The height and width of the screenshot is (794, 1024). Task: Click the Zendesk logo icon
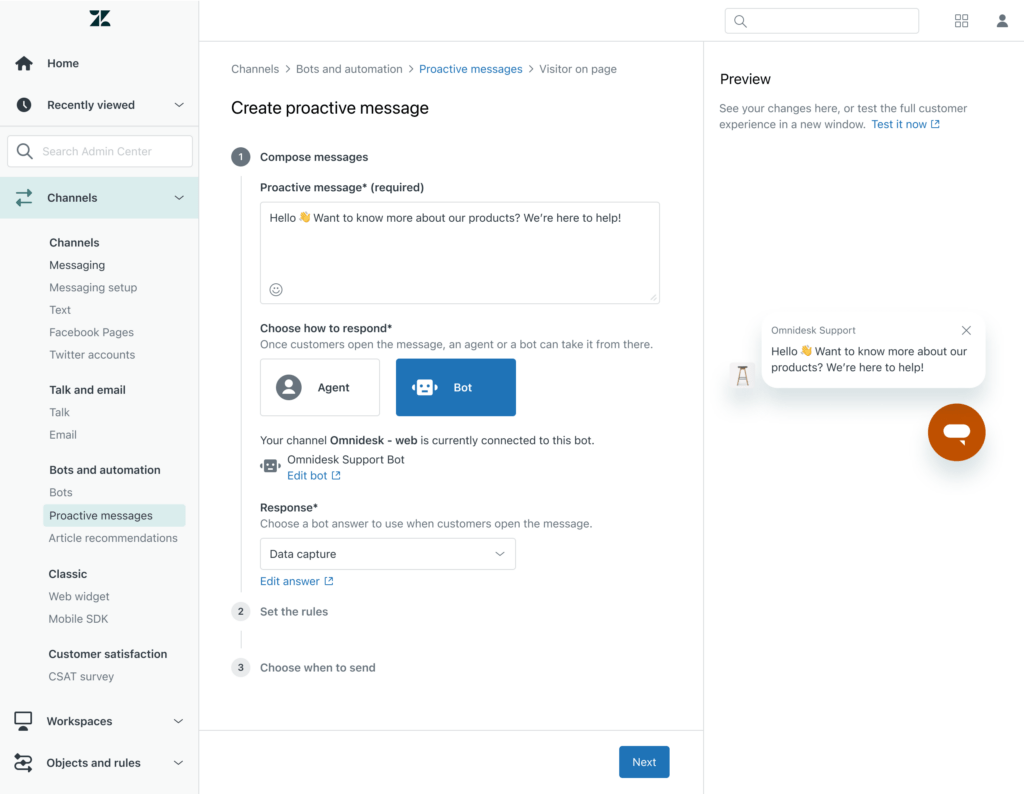click(x=100, y=18)
